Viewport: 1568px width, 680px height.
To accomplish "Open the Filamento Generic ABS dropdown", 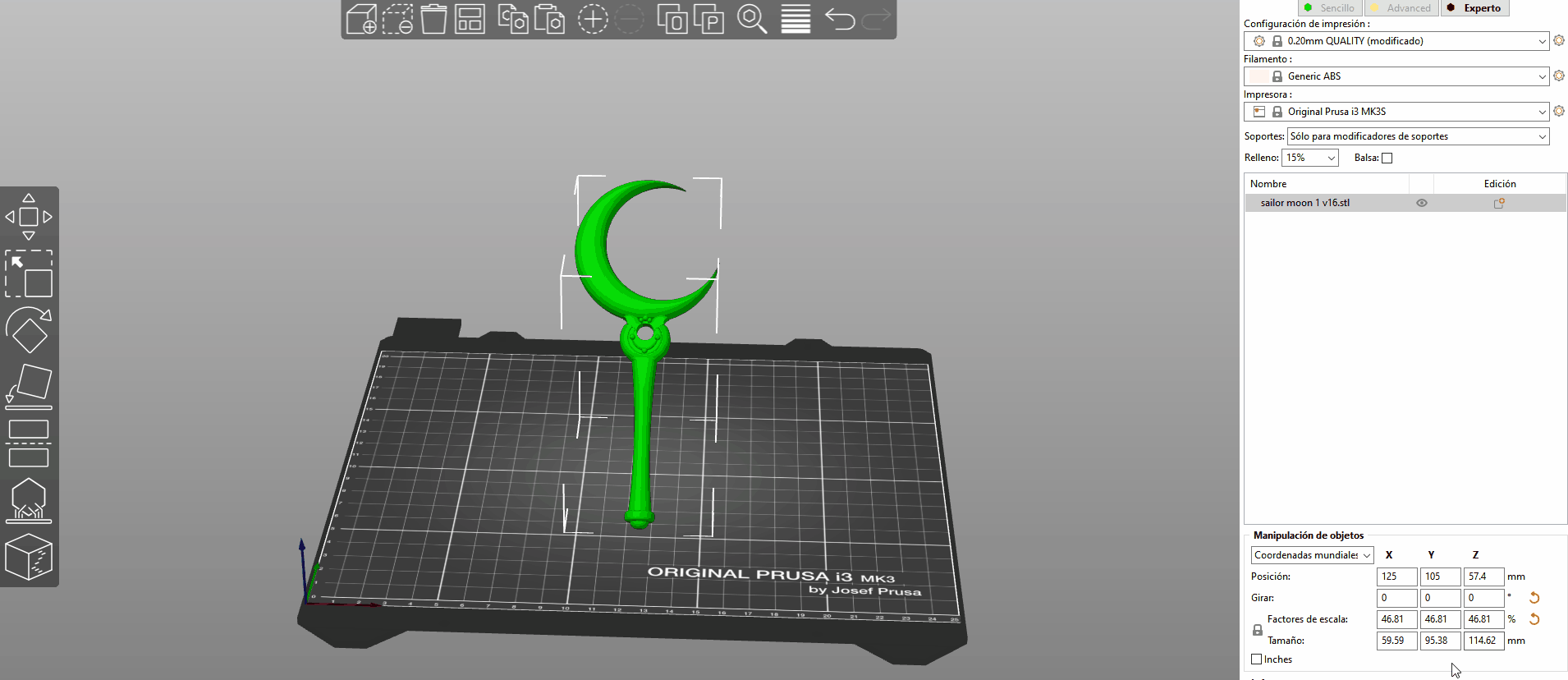I will 1396,76.
